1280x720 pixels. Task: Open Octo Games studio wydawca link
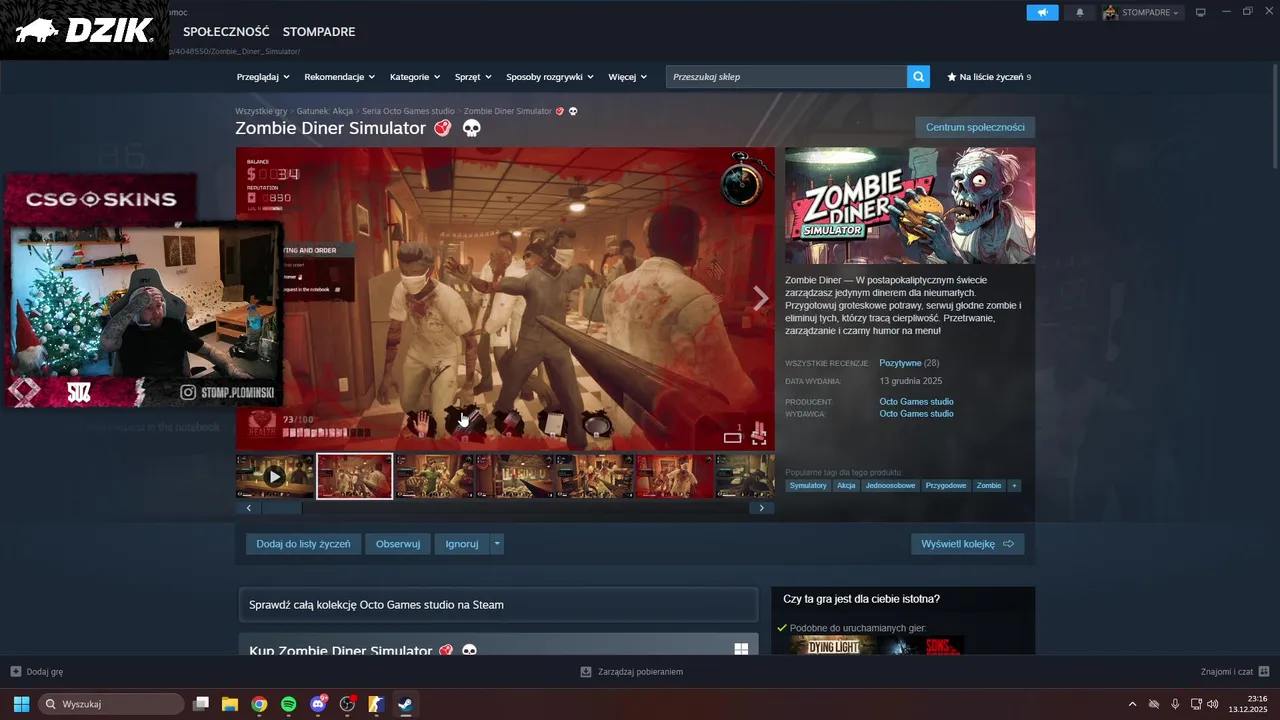916,414
